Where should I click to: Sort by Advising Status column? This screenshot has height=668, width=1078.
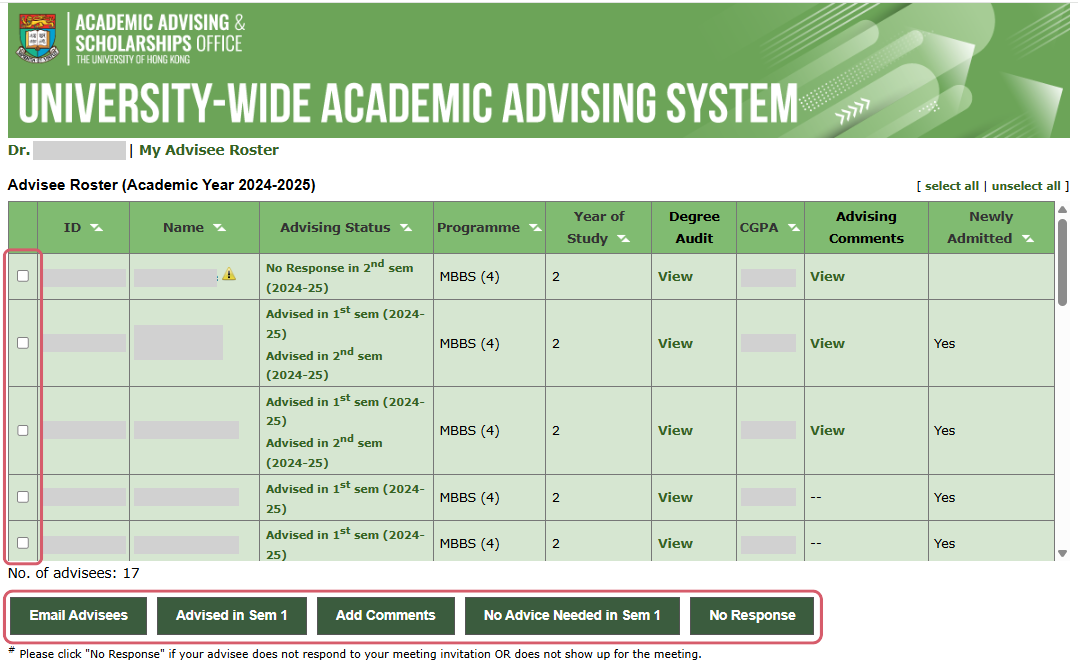[405, 227]
